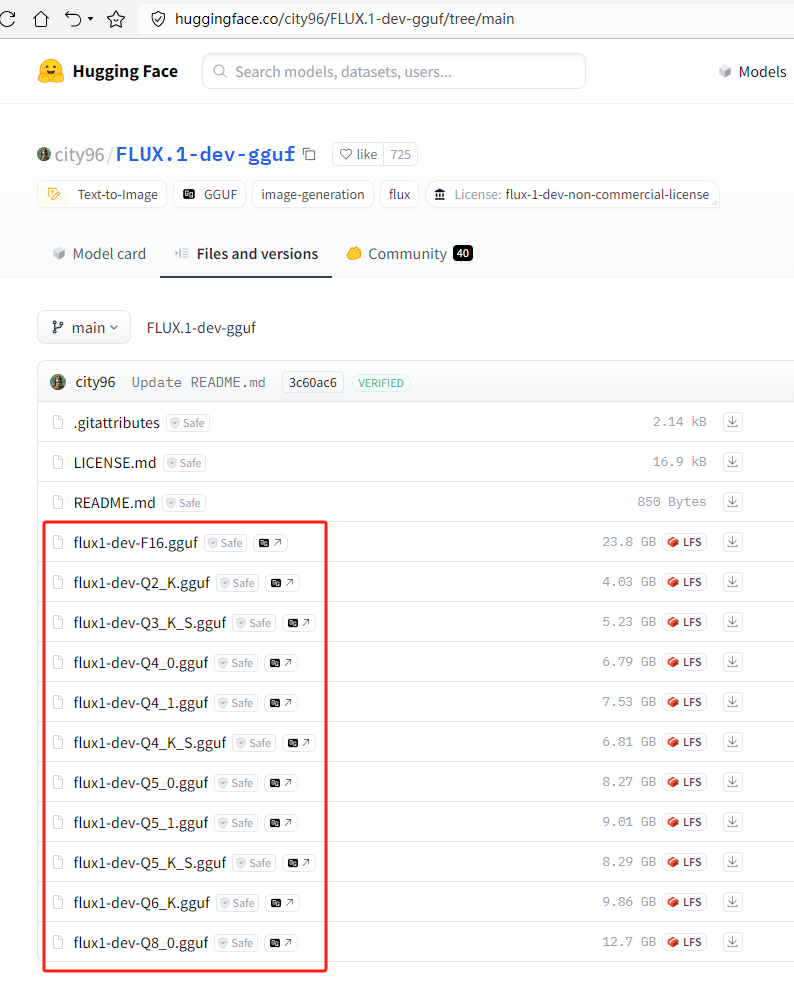794x981 pixels.
Task: Download flux1-dev-Q2_K.gguf via download icon
Action: coord(733,582)
